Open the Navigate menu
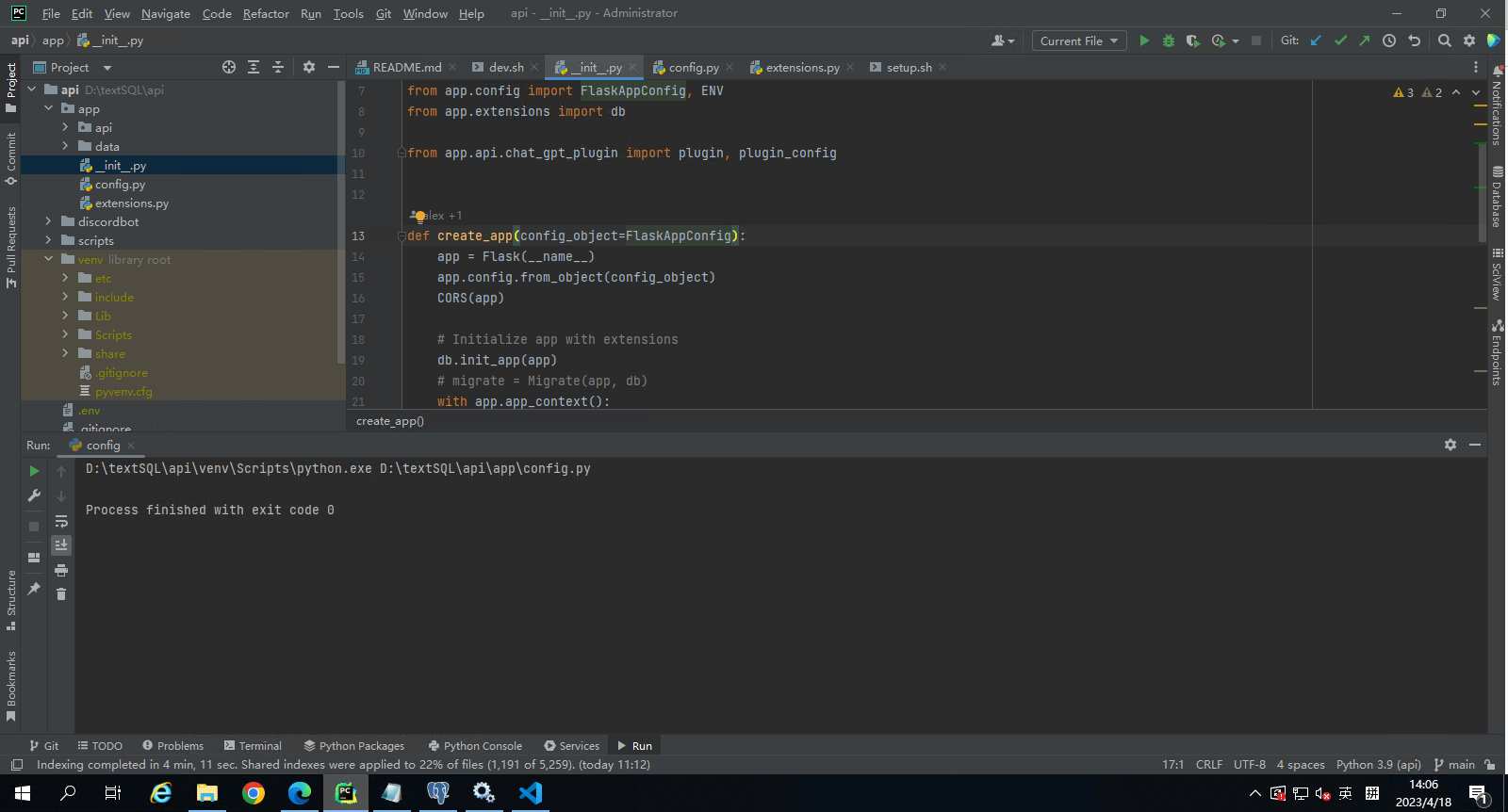Image resolution: width=1508 pixels, height=812 pixels. (x=166, y=13)
